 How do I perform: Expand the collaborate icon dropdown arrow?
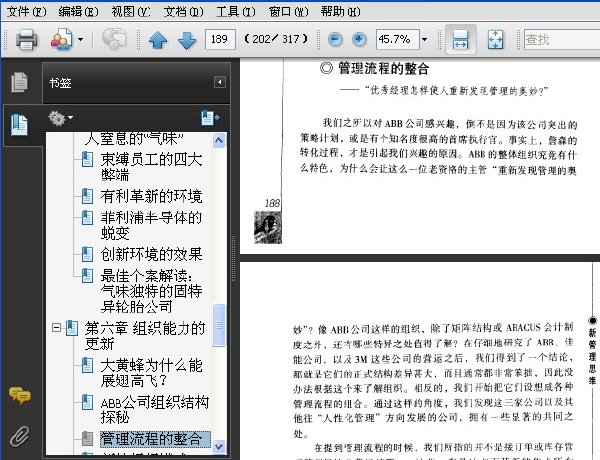tap(80, 39)
